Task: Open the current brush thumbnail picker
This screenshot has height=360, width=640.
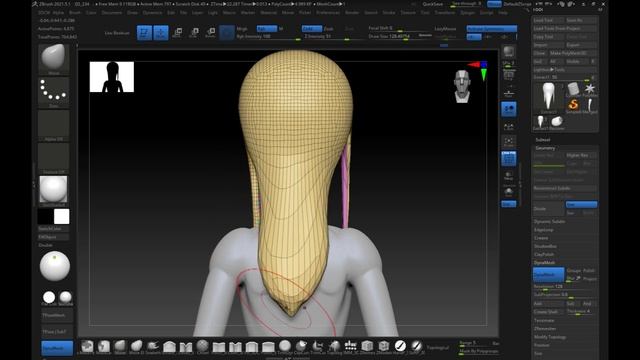Action: click(x=53, y=59)
